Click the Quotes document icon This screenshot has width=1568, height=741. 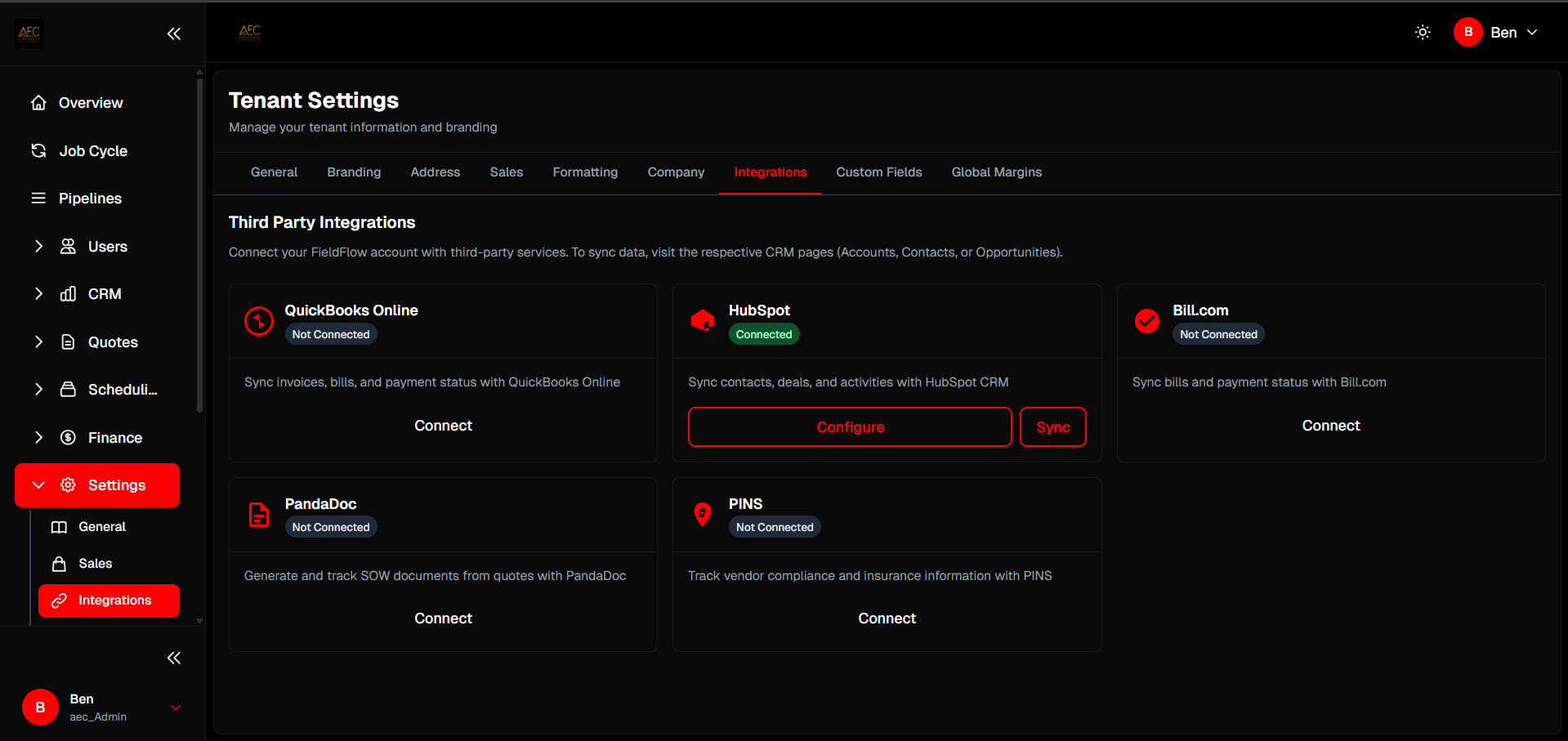click(x=69, y=342)
